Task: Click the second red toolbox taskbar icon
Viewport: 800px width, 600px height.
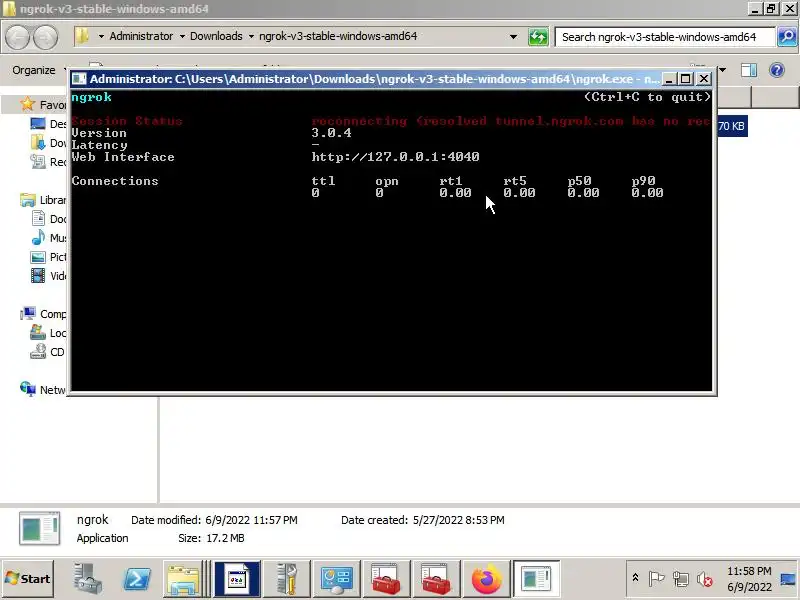Action: click(x=436, y=579)
